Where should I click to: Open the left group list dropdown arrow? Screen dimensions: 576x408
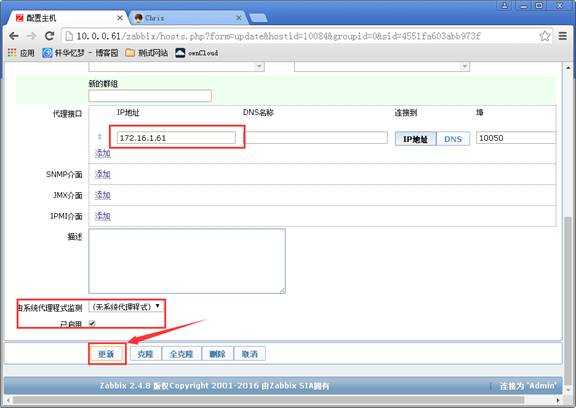click(259, 66)
